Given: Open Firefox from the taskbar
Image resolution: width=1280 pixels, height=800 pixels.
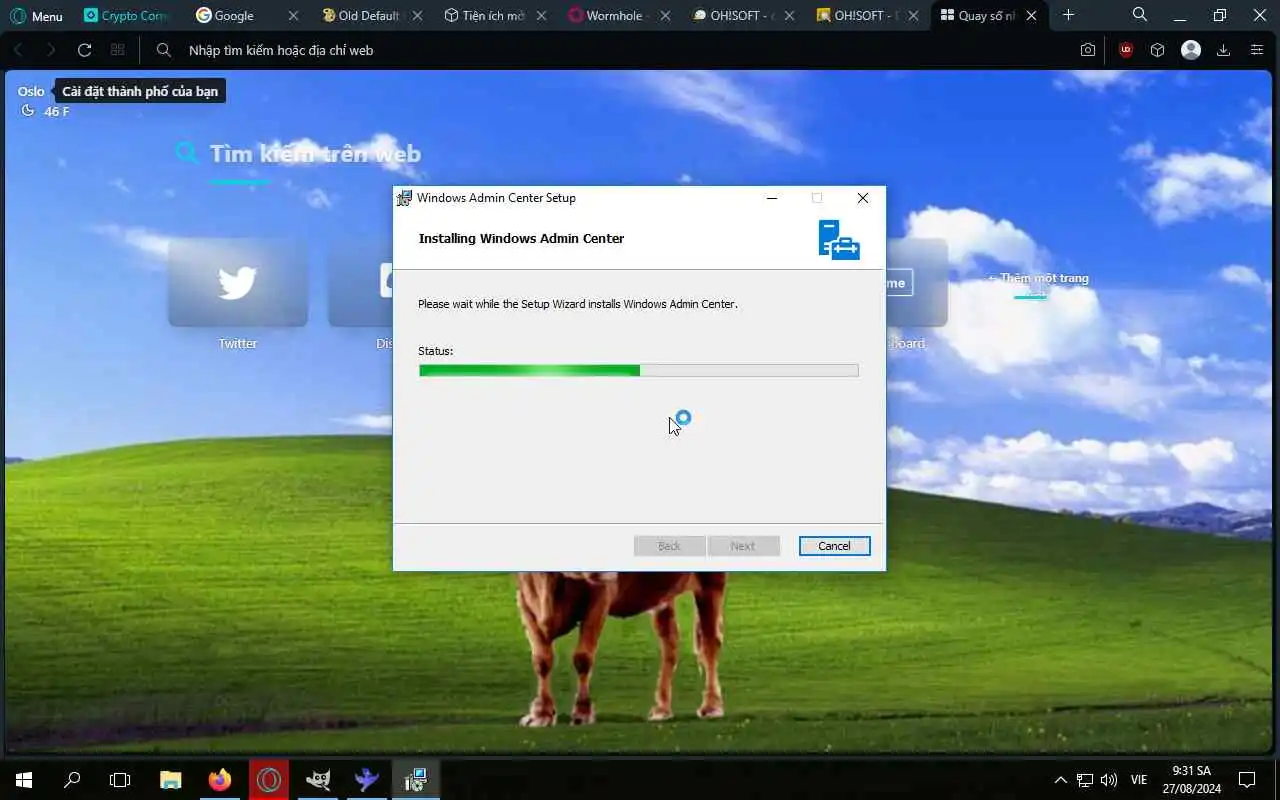Looking at the screenshot, I should click(x=220, y=780).
